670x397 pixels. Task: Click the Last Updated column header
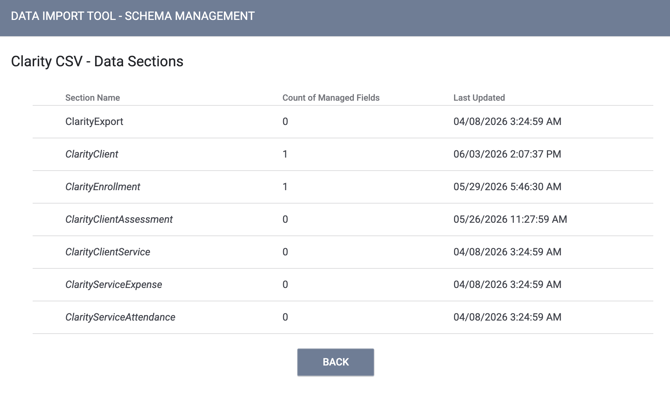click(479, 97)
